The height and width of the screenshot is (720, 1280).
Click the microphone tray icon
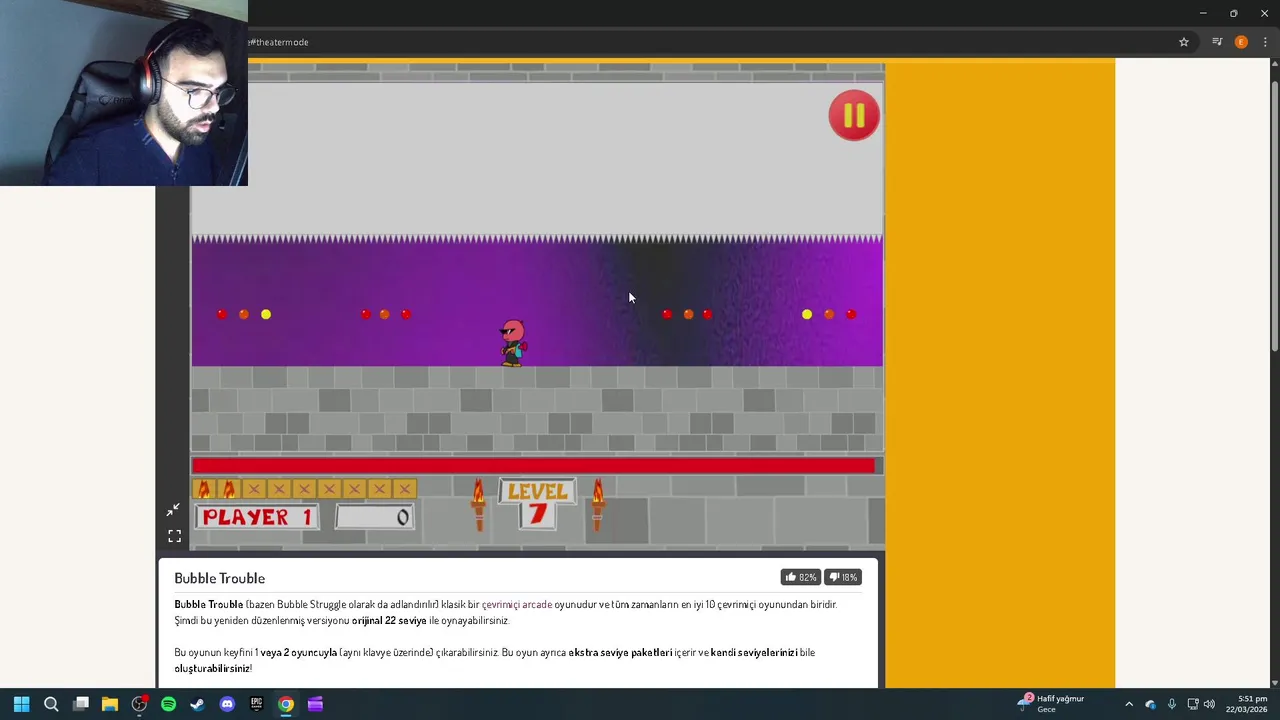(1171, 704)
